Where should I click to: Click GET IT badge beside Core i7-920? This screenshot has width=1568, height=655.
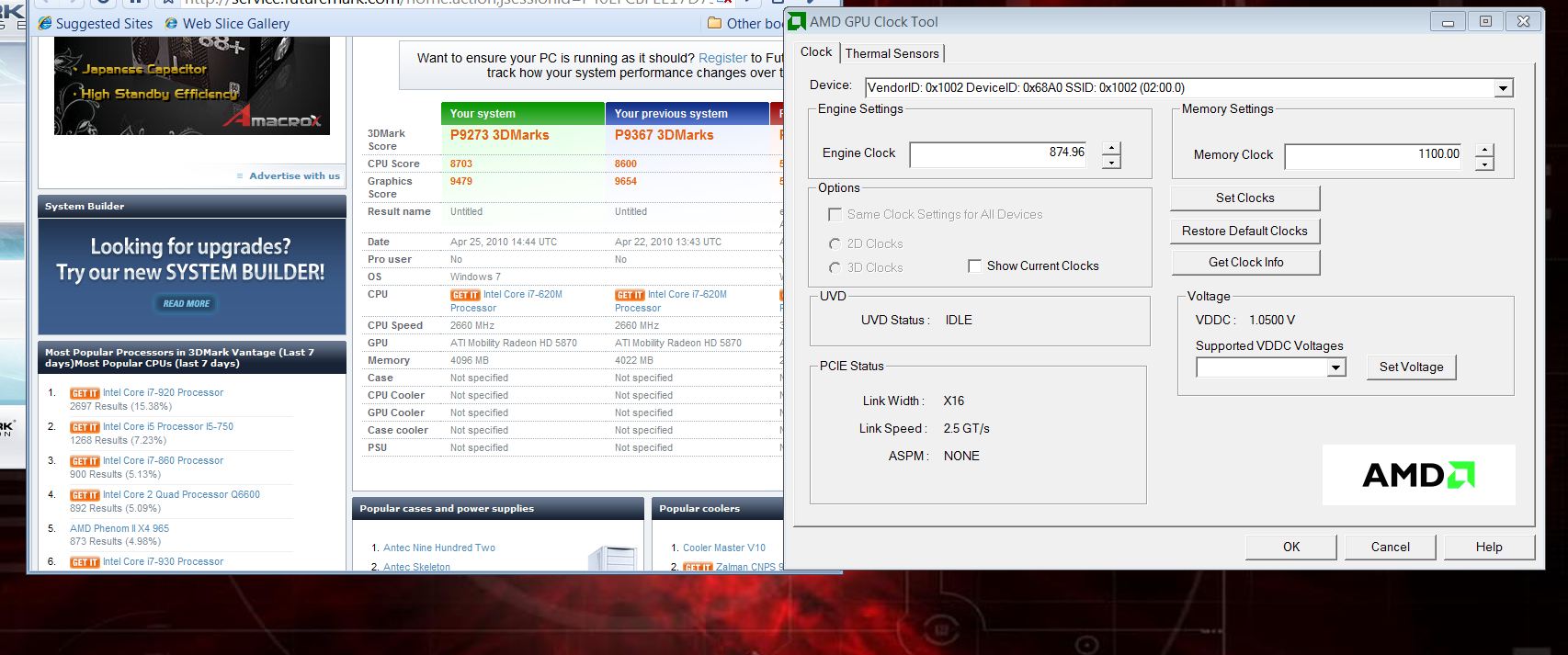pos(85,393)
